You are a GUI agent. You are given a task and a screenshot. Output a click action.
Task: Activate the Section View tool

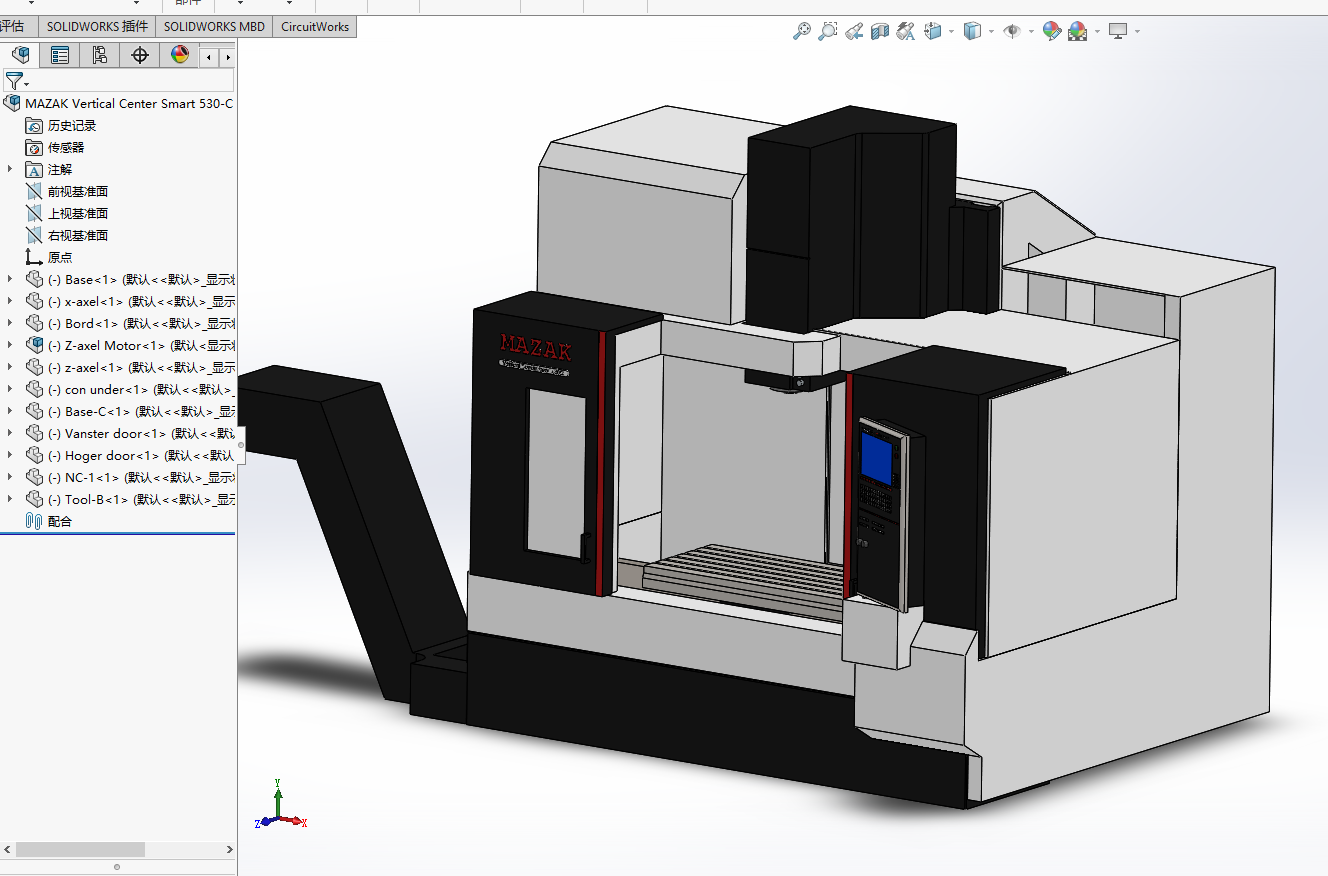(880, 31)
